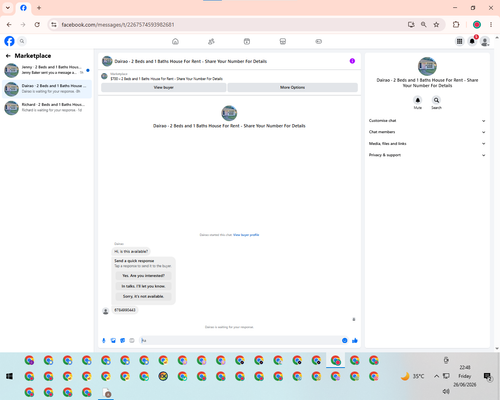This screenshot has height=400, width=500.
Task: Open the volume speaker tray icon
Action: [x=446, y=391]
